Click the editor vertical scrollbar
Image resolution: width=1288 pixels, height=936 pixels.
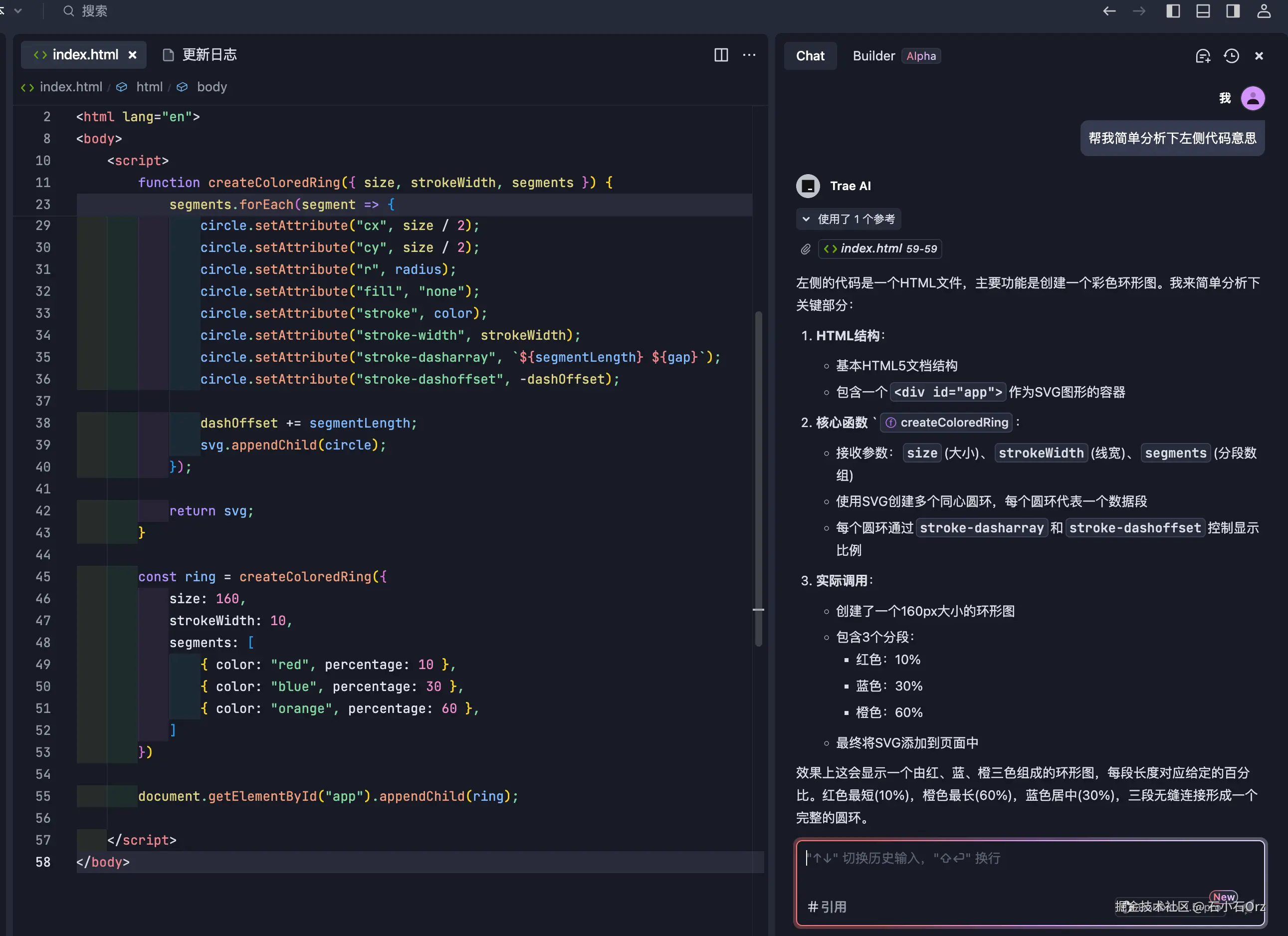pos(758,477)
